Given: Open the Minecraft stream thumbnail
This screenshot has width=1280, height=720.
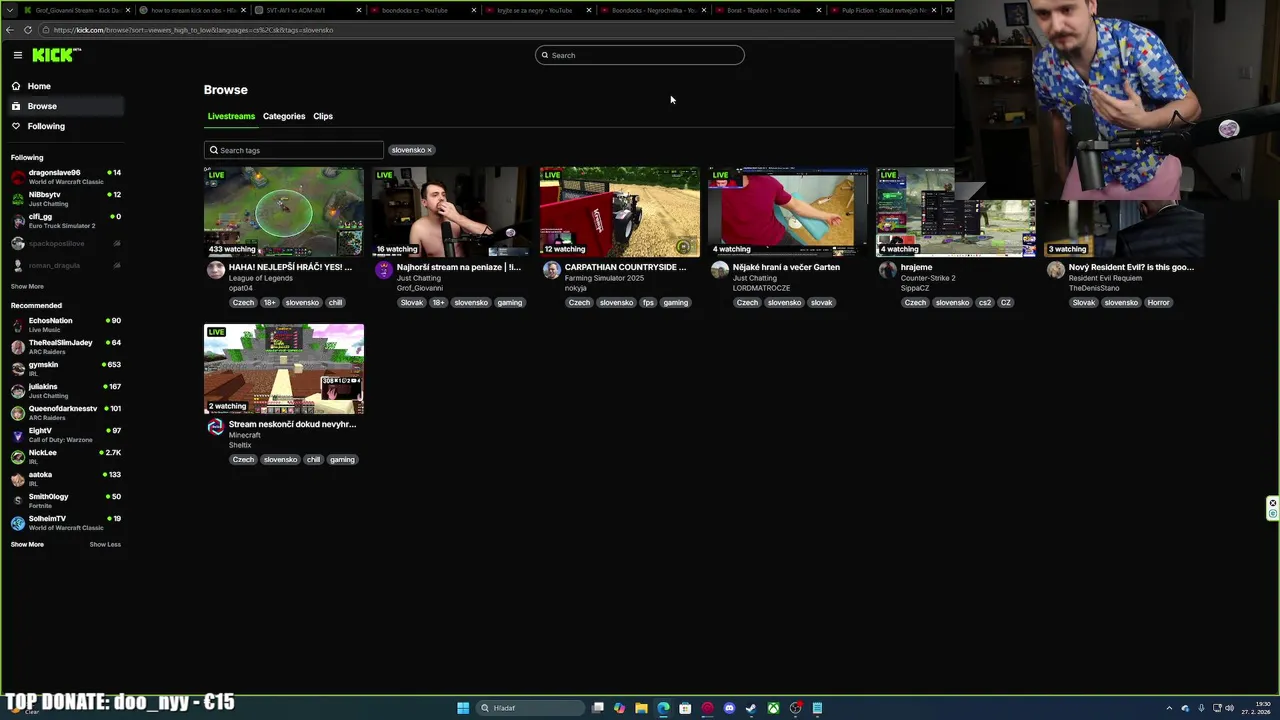Looking at the screenshot, I should [284, 369].
